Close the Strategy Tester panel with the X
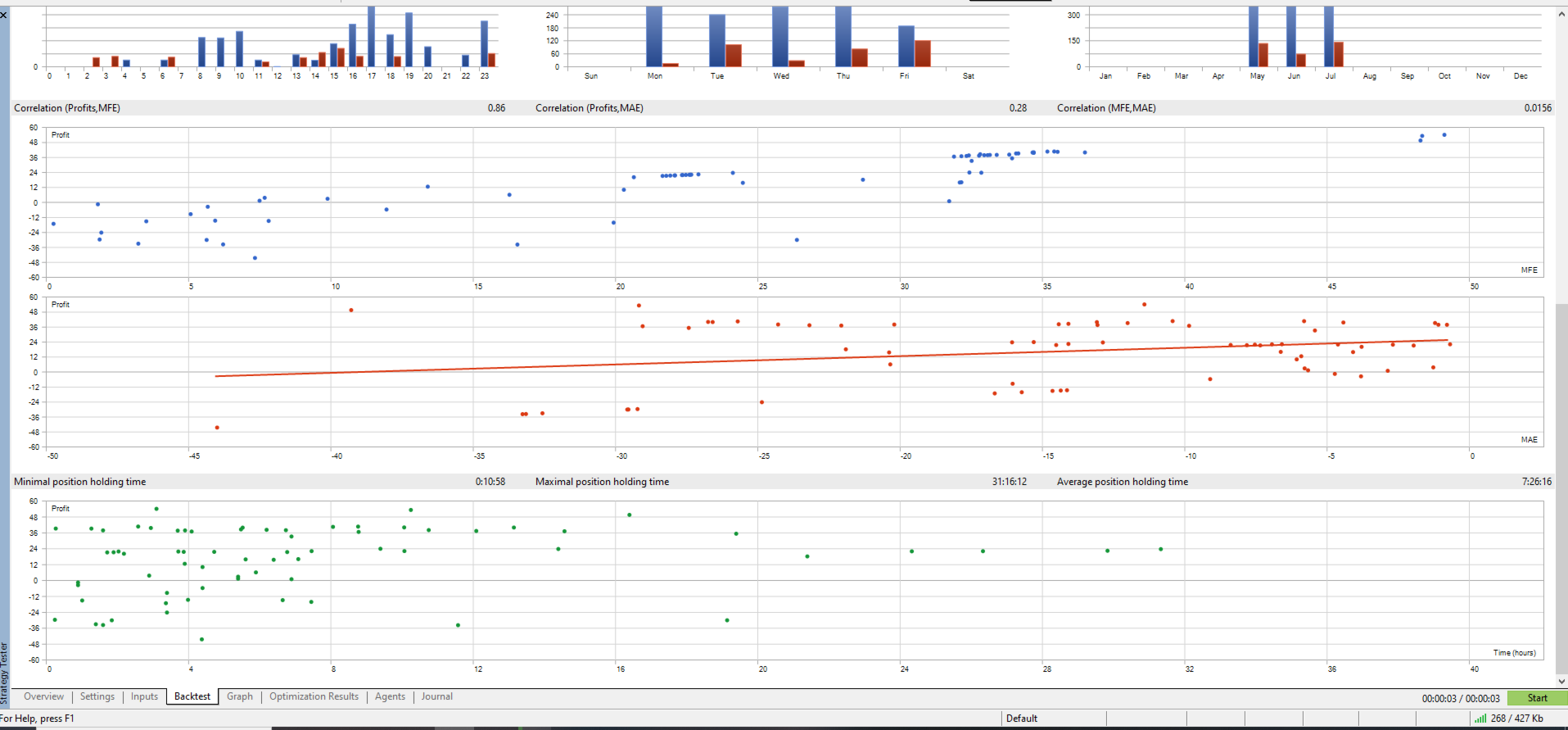The height and width of the screenshot is (730, 1568). point(4,15)
